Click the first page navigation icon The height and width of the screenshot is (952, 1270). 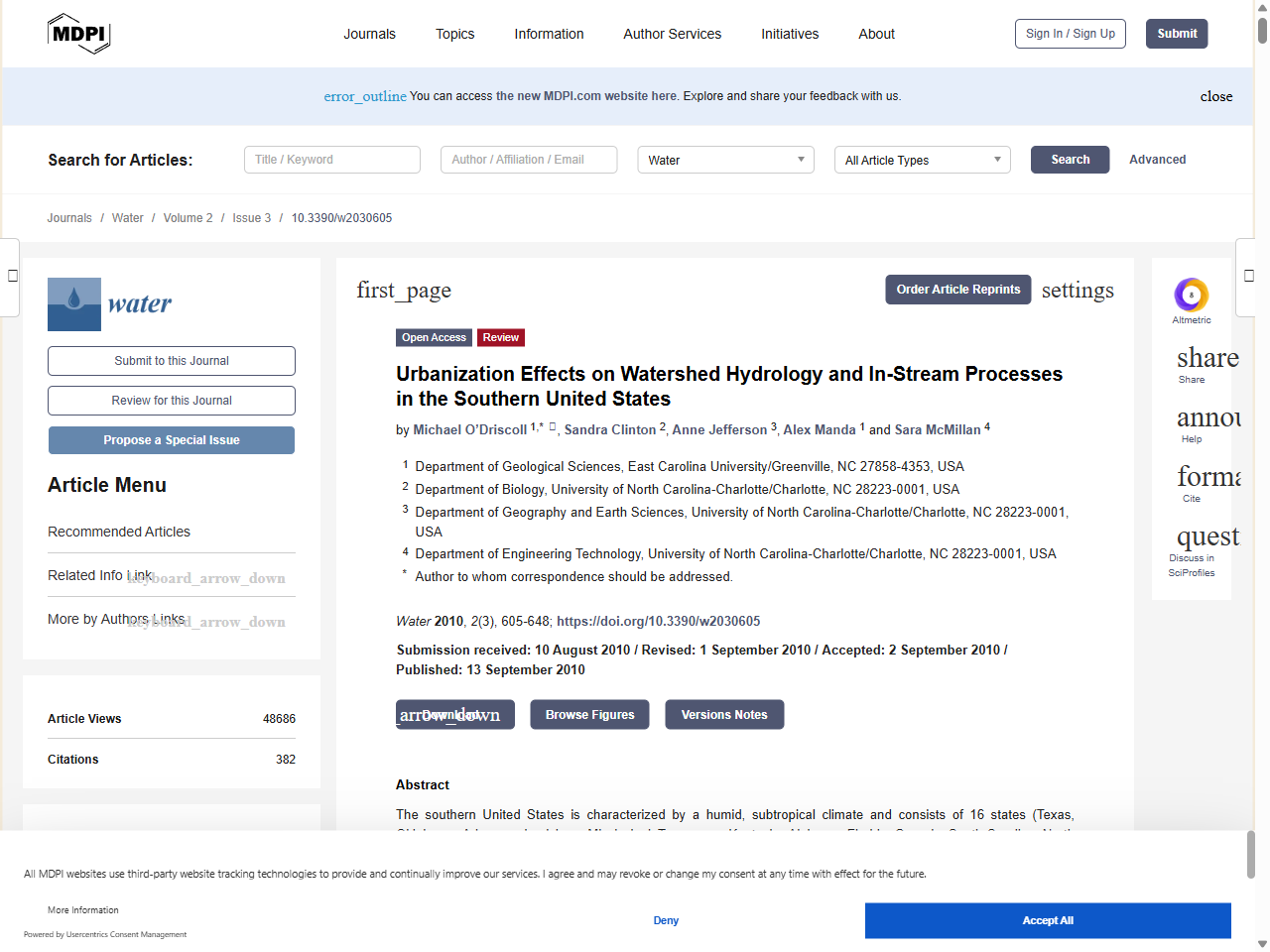(x=404, y=291)
